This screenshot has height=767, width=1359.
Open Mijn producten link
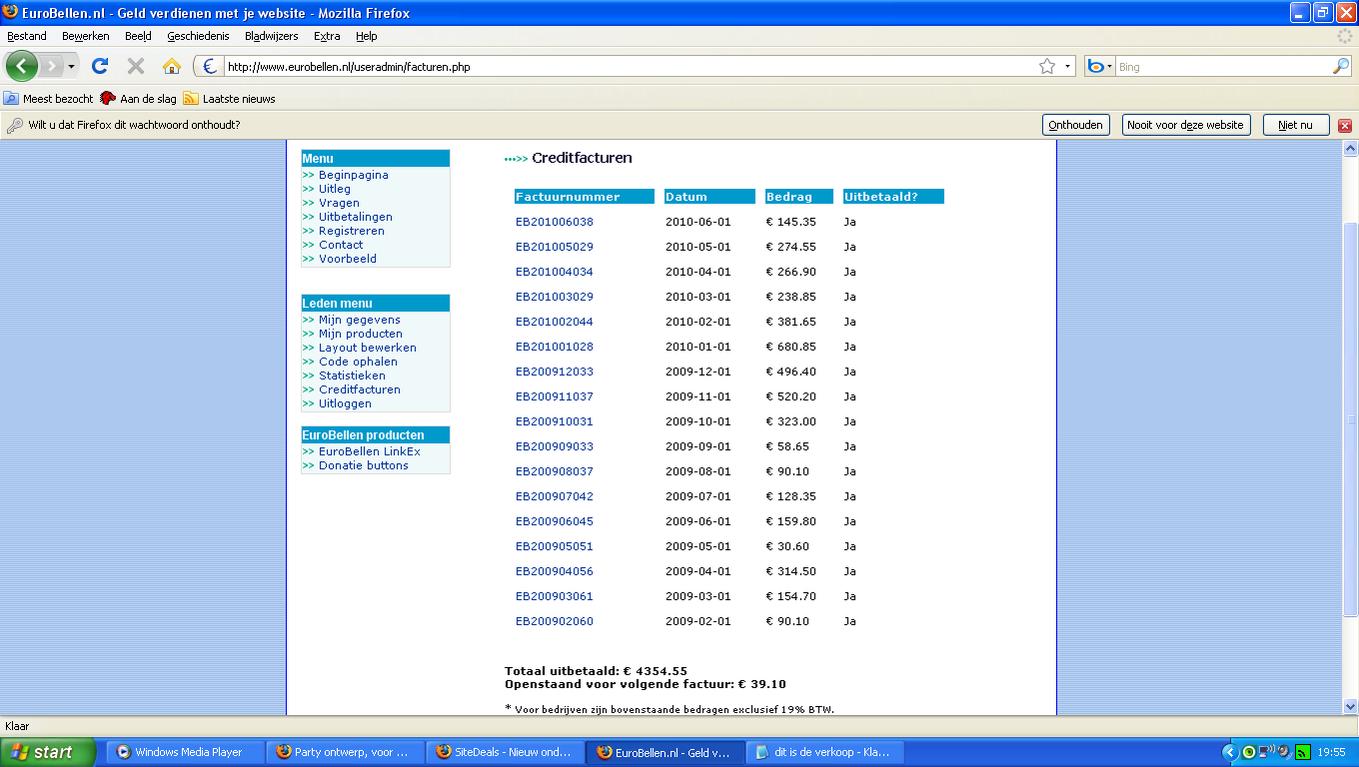360,334
